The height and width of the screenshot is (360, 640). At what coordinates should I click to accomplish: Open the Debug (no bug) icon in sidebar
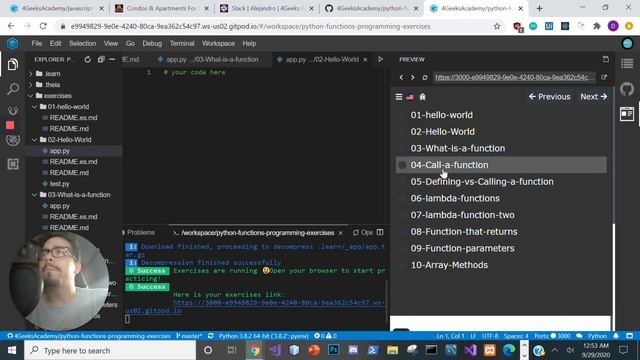pos(13,140)
